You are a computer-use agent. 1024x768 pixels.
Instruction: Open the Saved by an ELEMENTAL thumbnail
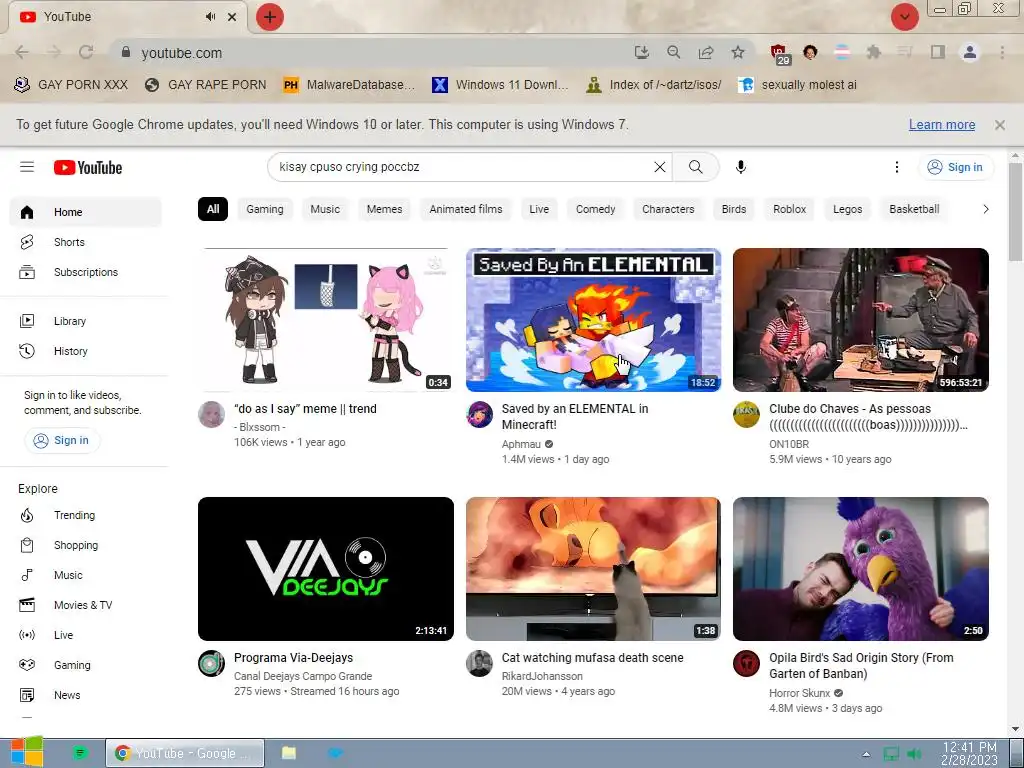[593, 320]
